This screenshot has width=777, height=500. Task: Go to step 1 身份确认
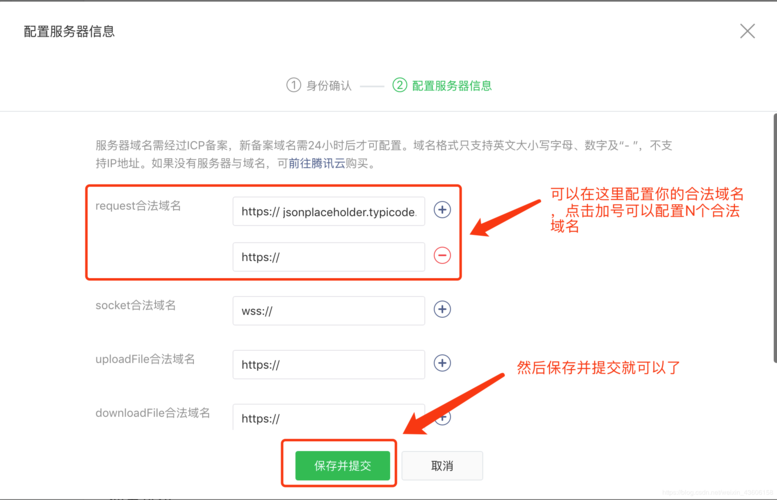coord(319,85)
